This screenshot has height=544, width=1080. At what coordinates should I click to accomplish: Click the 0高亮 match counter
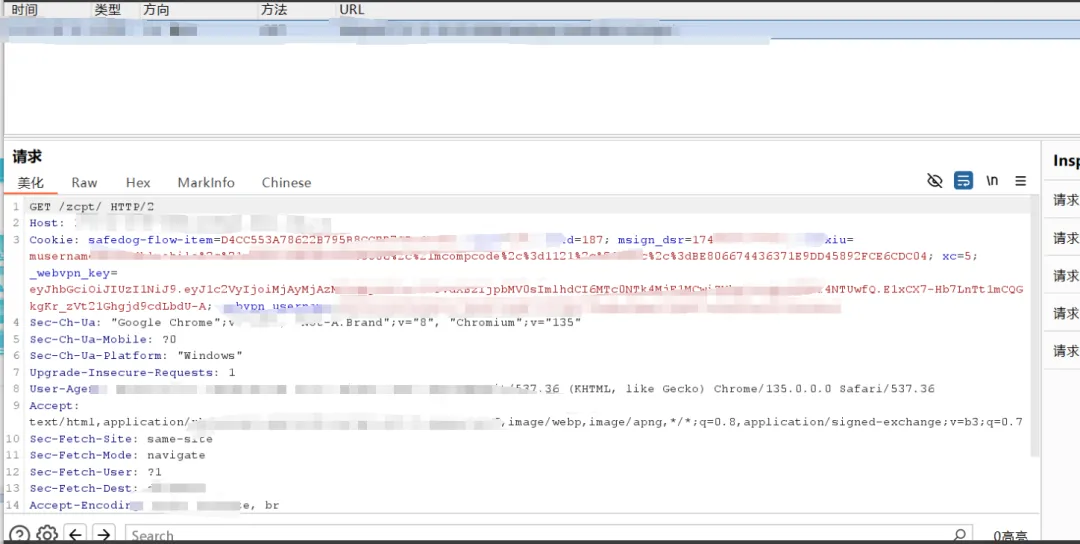(1010, 536)
